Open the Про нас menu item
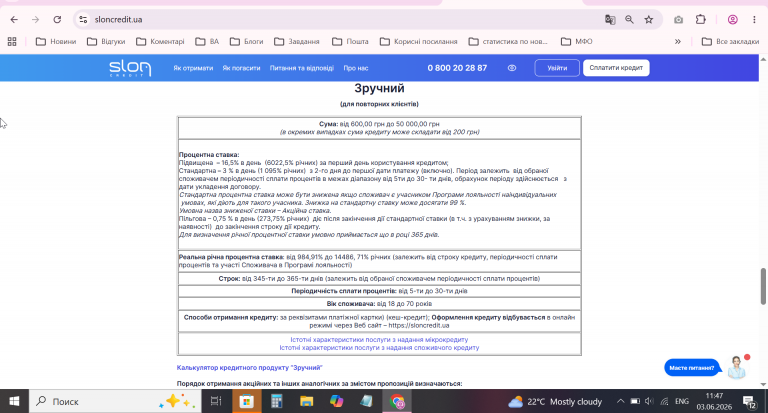 tap(356, 68)
